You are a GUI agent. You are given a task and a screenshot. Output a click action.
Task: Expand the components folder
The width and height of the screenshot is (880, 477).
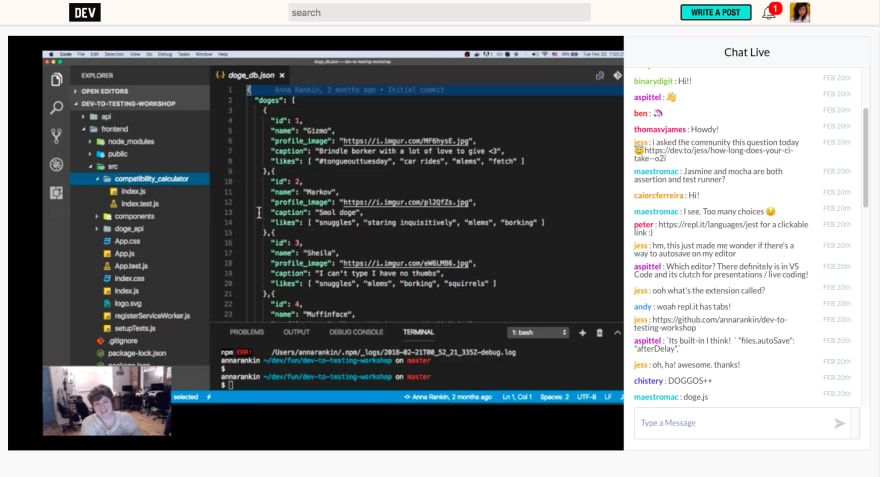pyautogui.click(x=134, y=216)
